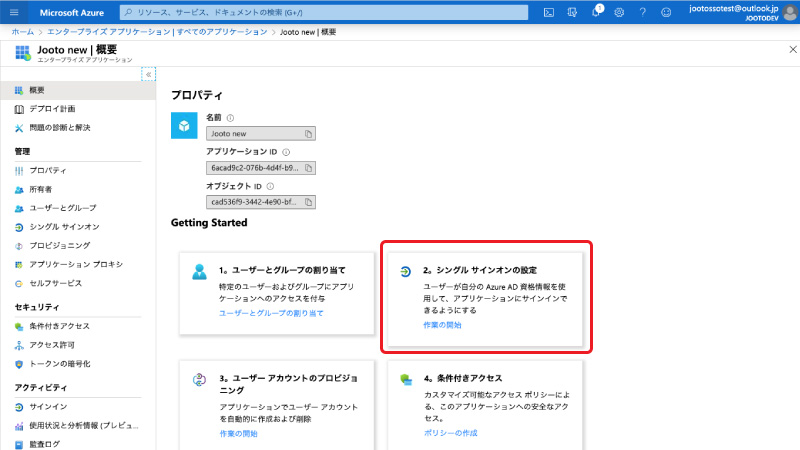This screenshot has height=450, width=800.
Task: Copy the アプリケーション ID value
Action: coord(308,168)
